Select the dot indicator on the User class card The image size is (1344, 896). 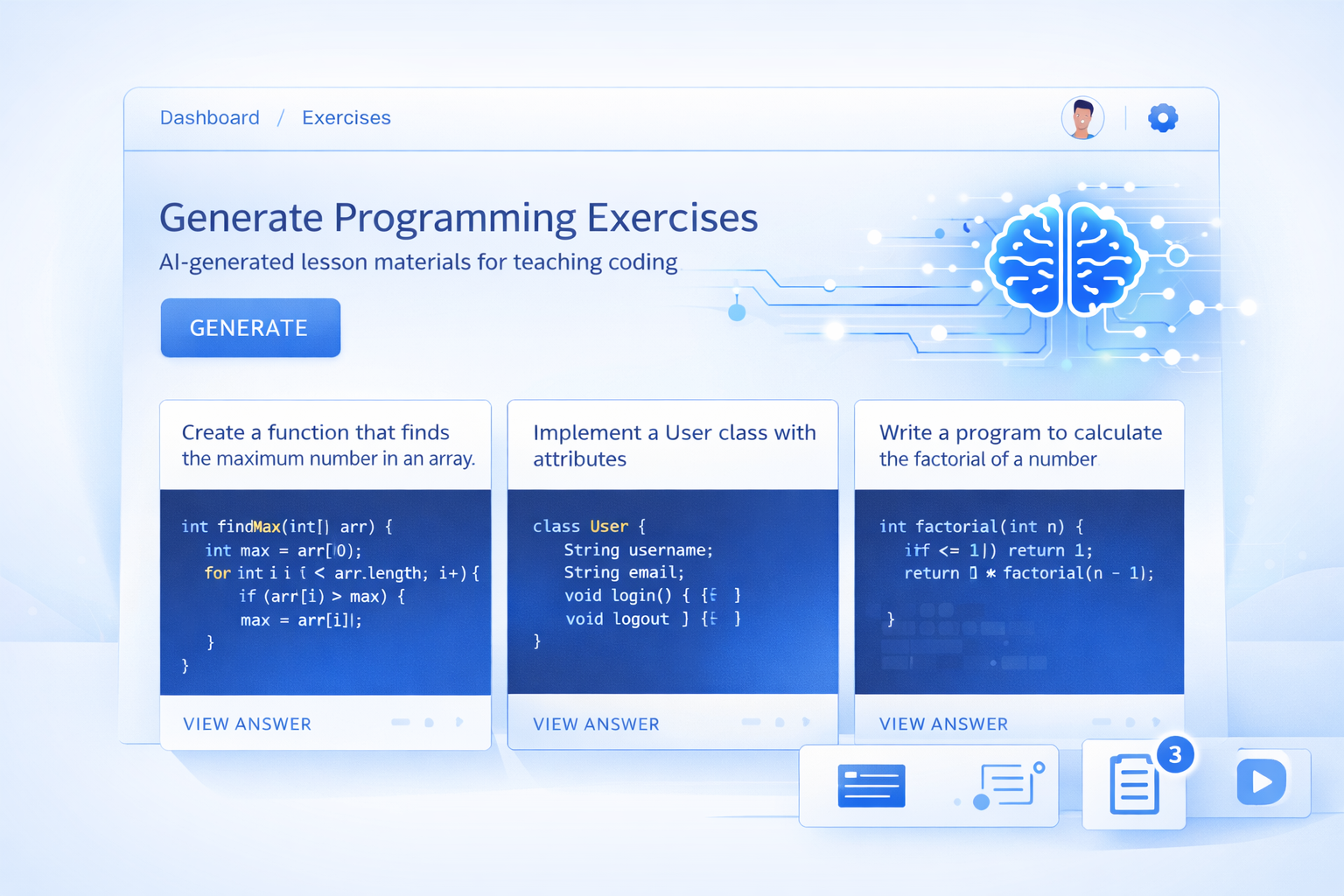point(780,723)
